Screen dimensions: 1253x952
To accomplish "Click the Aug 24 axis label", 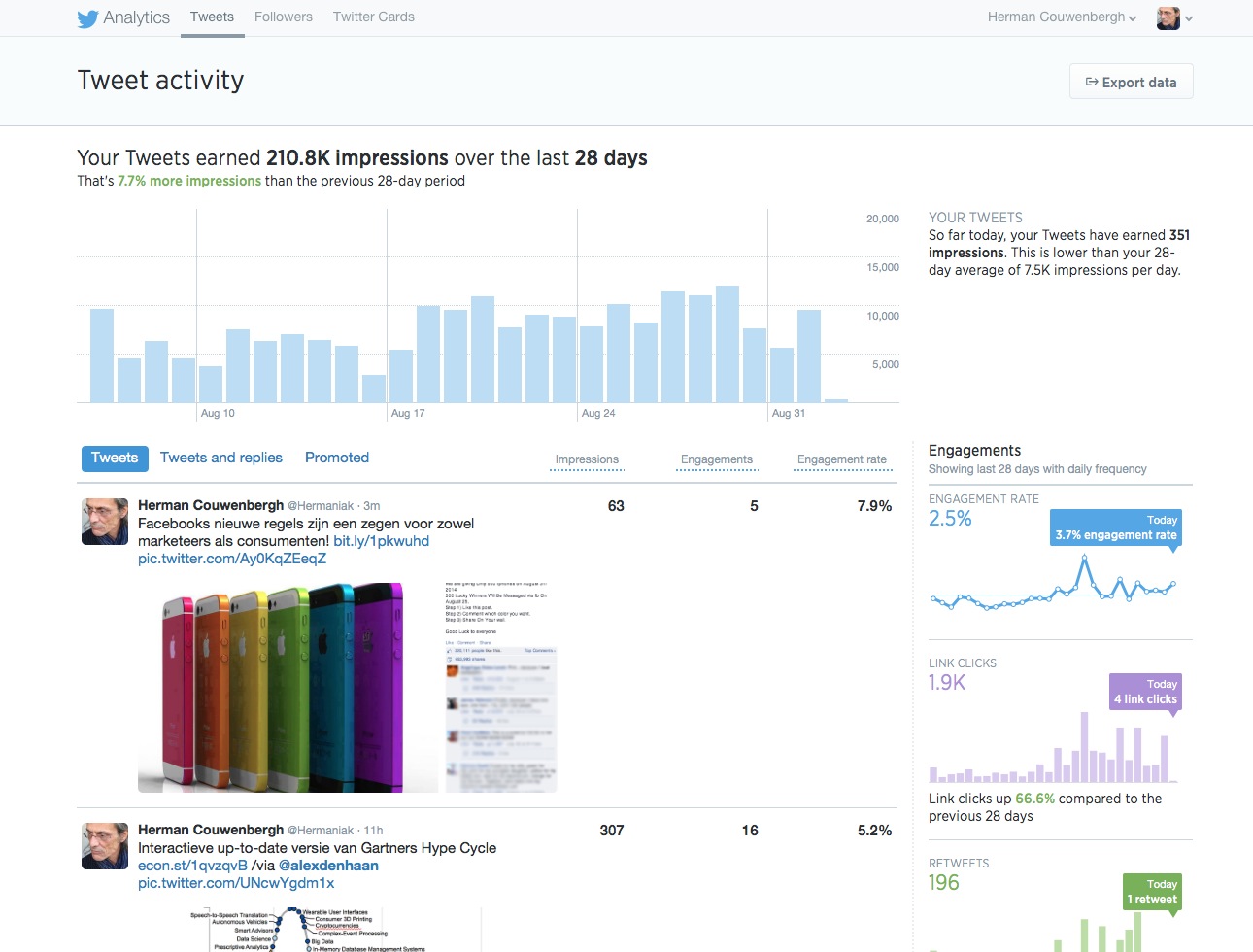I will click(598, 413).
